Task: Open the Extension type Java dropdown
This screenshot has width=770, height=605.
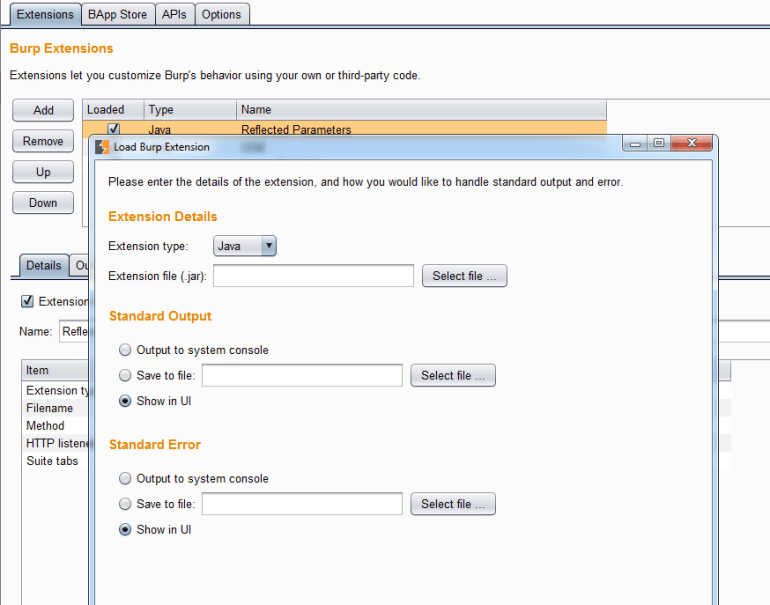Action: pyautogui.click(x=245, y=246)
